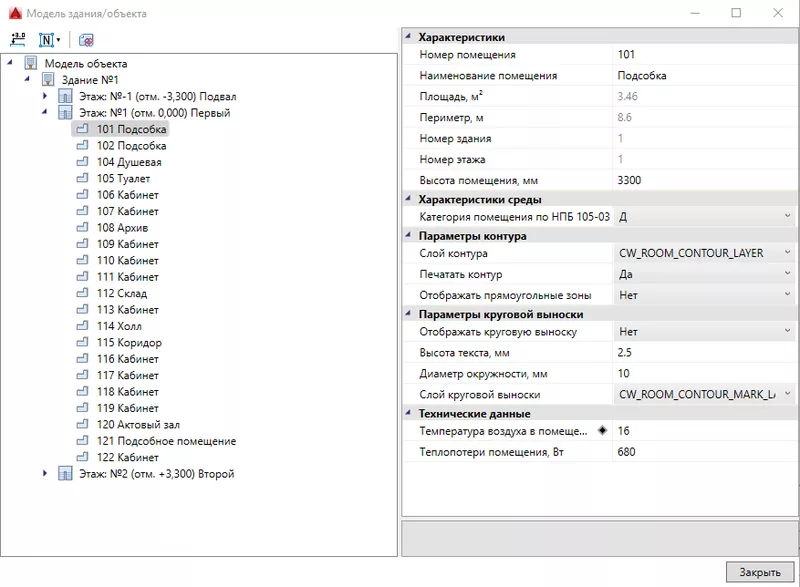The image size is (800, 587).
Task: Click the room icon beside 101 Подсобка
Action: [x=81, y=129]
